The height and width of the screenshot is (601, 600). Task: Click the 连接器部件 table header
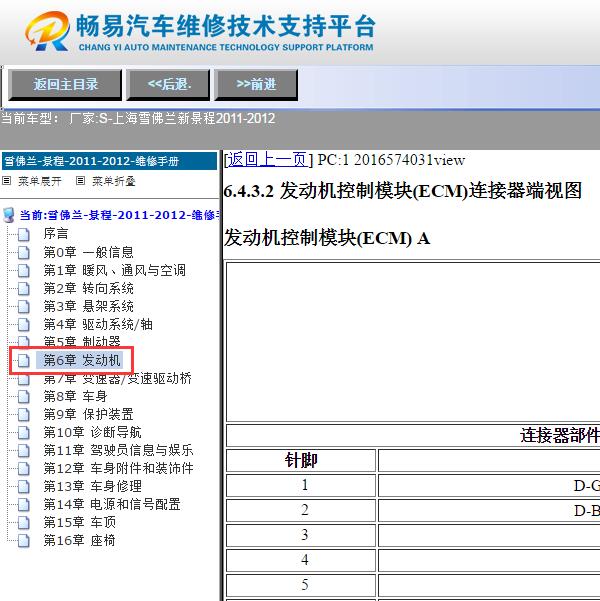click(x=560, y=435)
